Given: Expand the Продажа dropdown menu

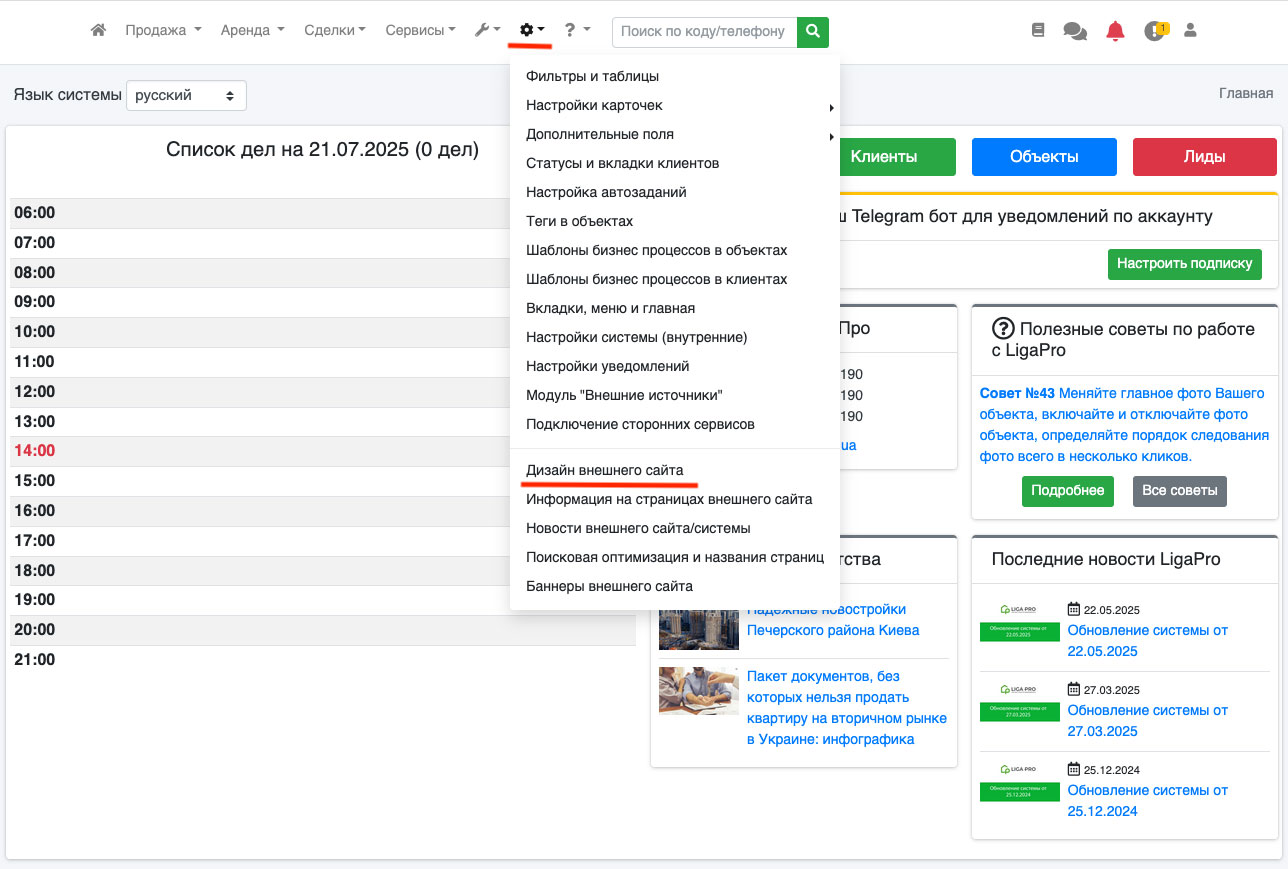Looking at the screenshot, I should coord(163,31).
